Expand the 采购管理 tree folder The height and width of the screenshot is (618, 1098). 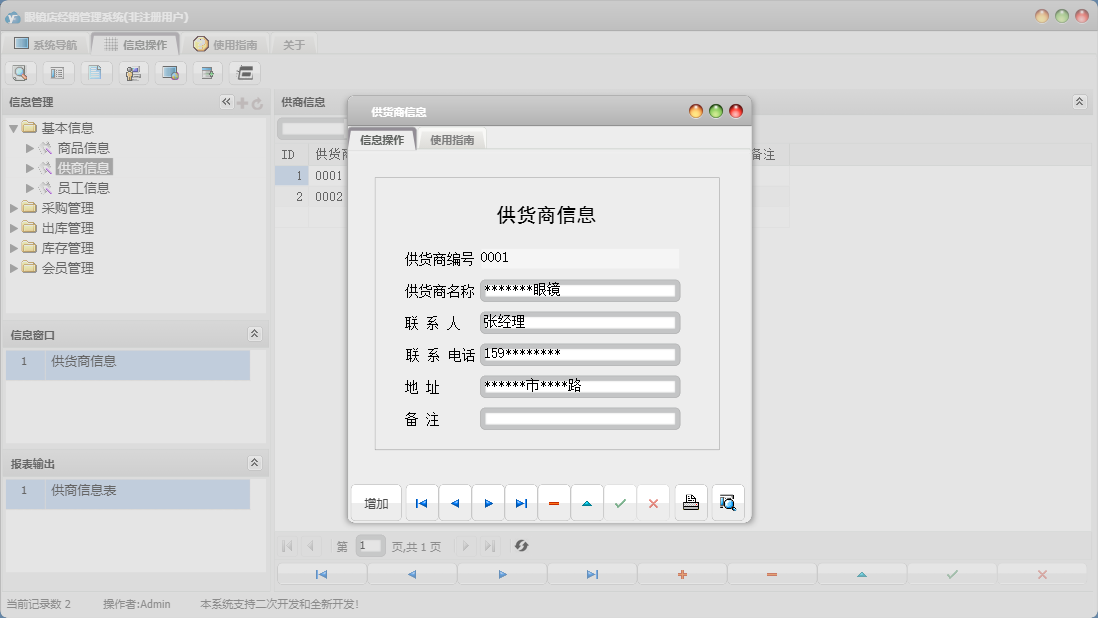click(x=14, y=208)
